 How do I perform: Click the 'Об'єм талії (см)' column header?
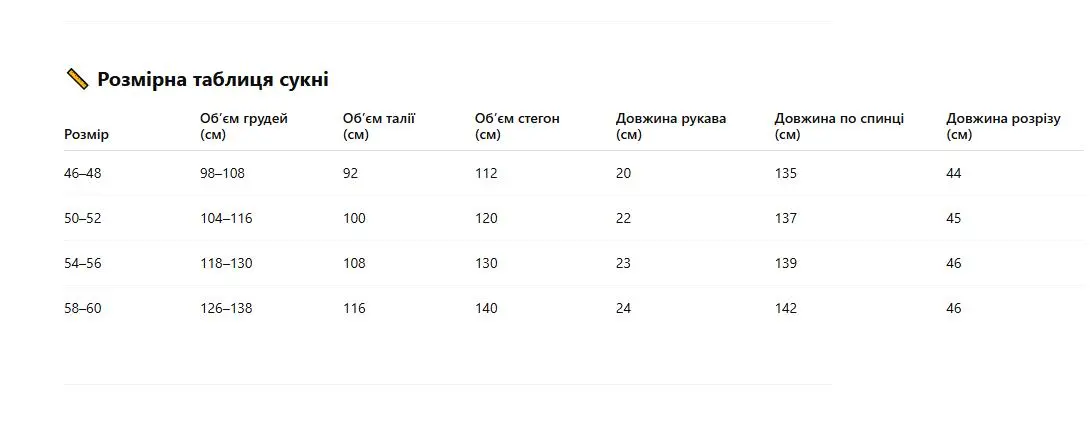[379, 127]
